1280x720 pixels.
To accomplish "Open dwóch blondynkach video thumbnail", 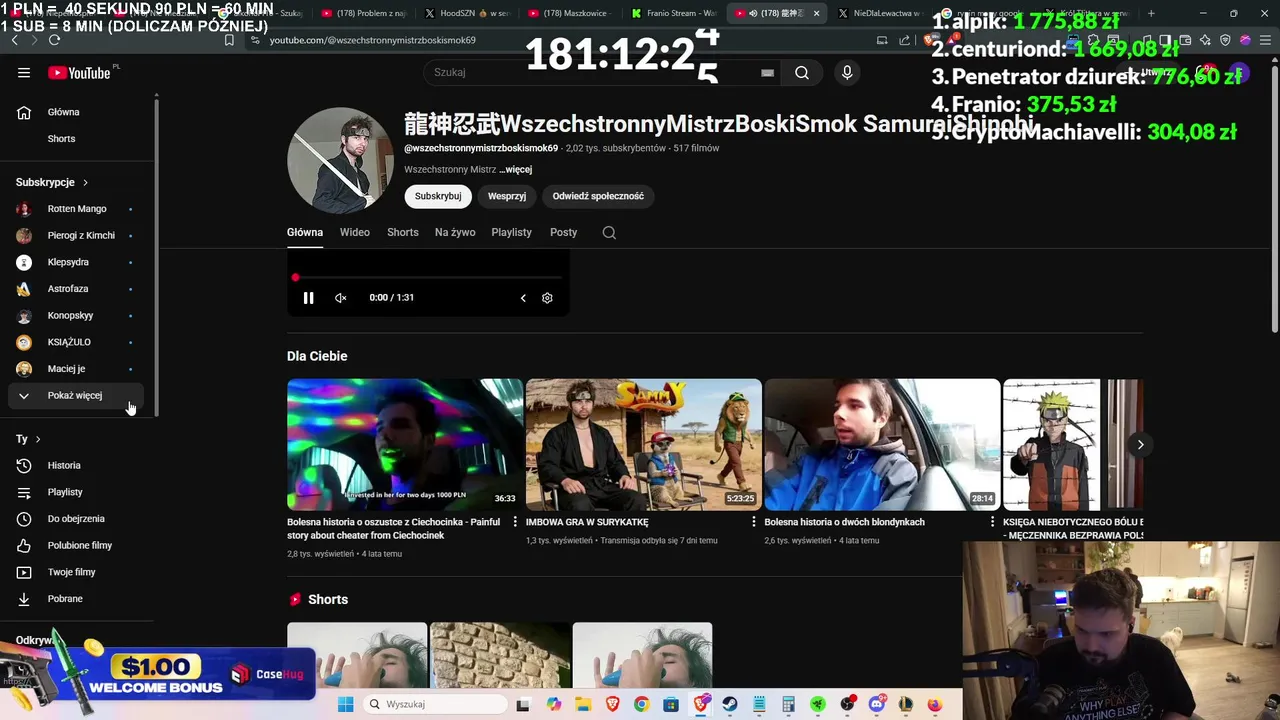I will [882, 445].
